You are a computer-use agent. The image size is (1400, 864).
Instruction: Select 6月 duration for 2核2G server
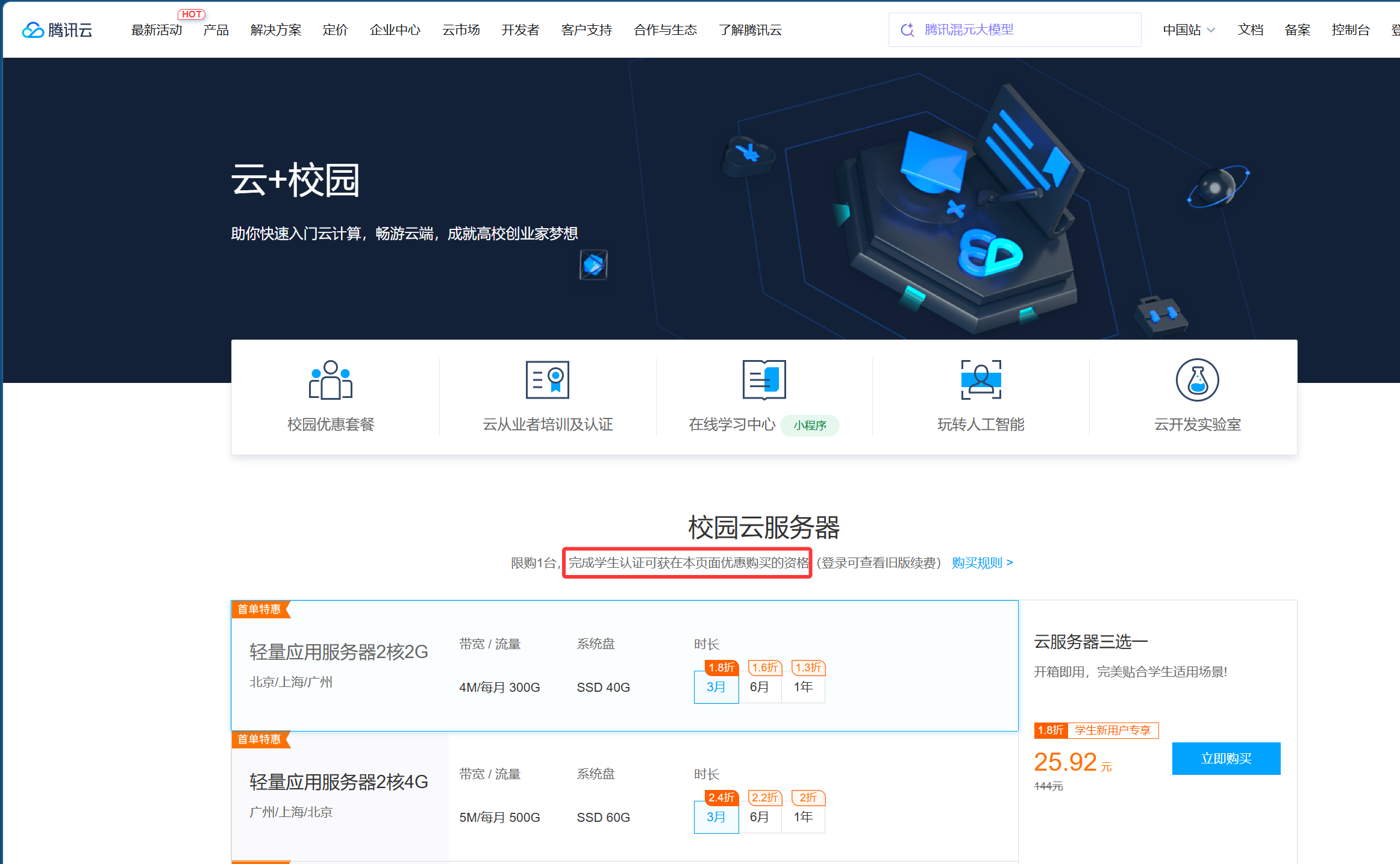760,687
